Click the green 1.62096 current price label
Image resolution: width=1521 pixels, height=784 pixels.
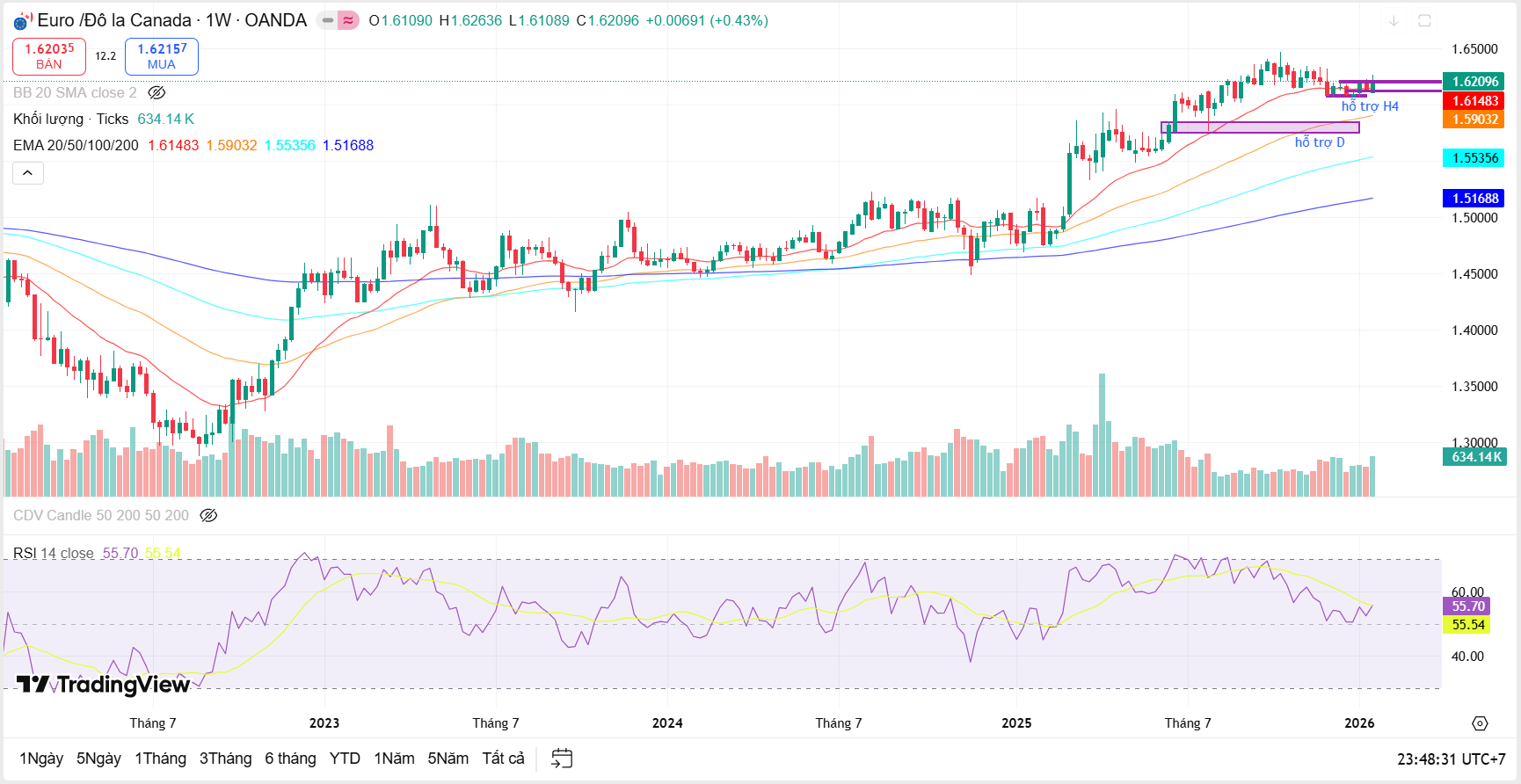[x=1474, y=82]
